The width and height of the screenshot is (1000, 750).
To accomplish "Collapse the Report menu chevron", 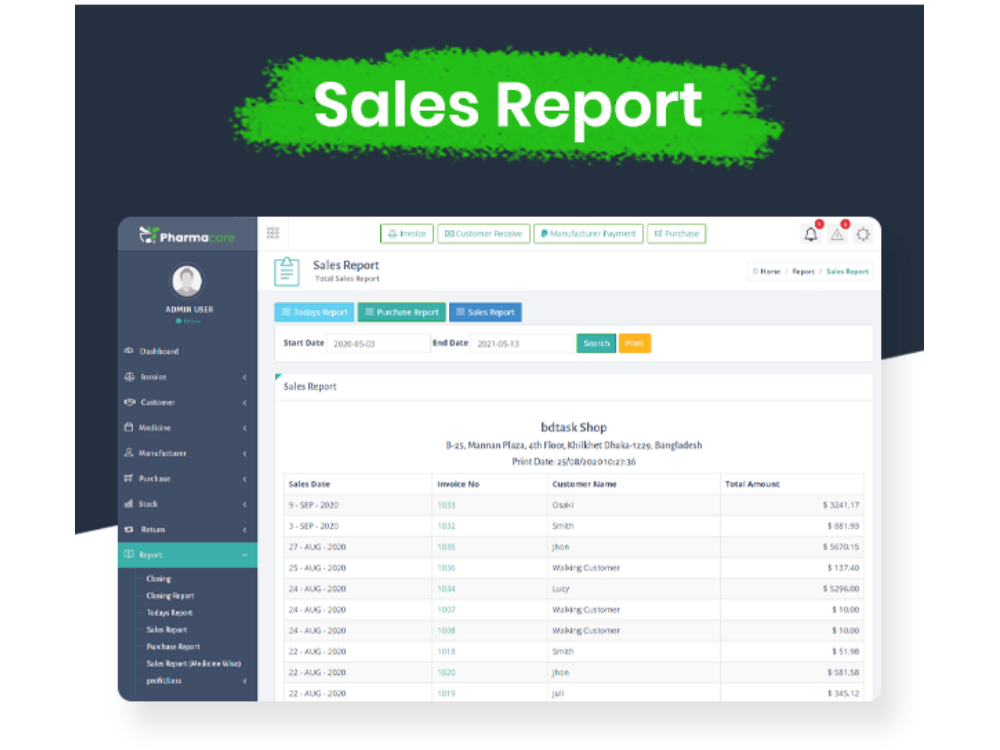I will click(245, 555).
